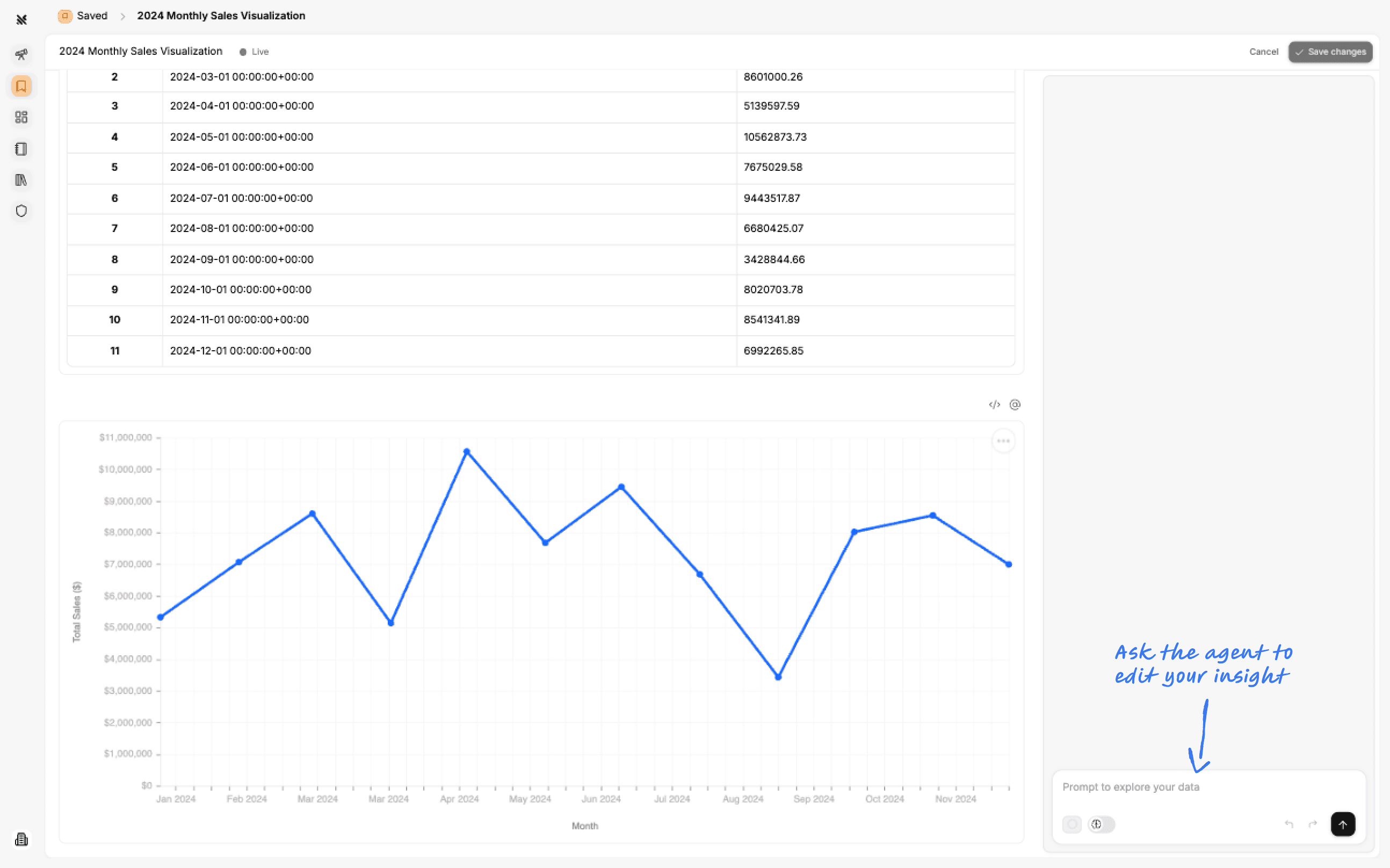Click the redo arrow in the prompt bar
The height and width of the screenshot is (868, 1390).
[1313, 824]
